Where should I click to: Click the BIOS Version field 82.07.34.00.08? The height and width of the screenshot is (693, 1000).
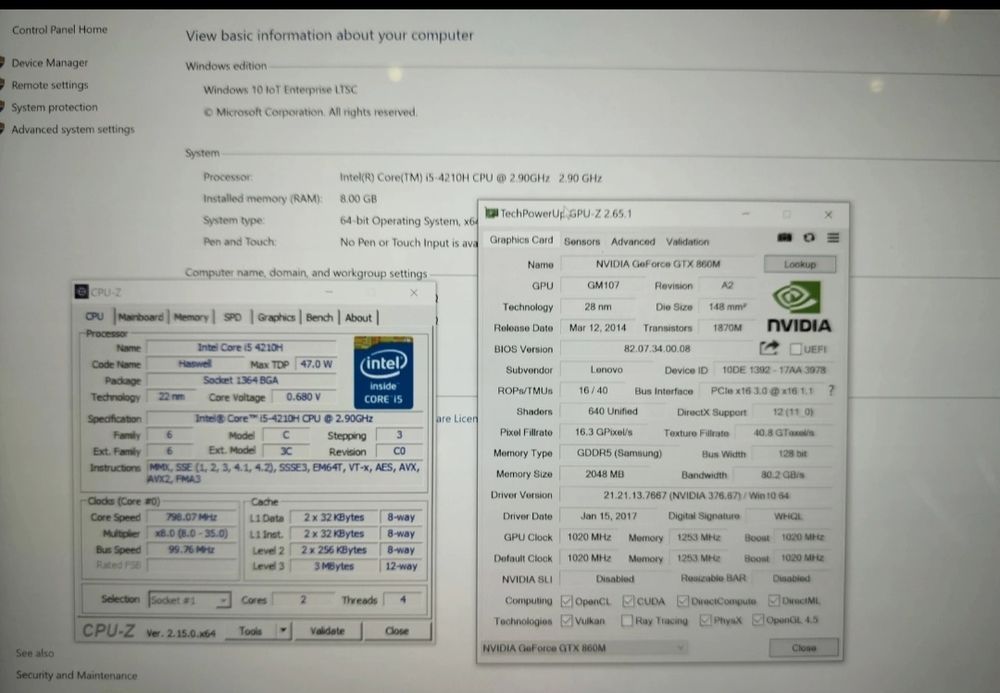pyautogui.click(x=657, y=349)
